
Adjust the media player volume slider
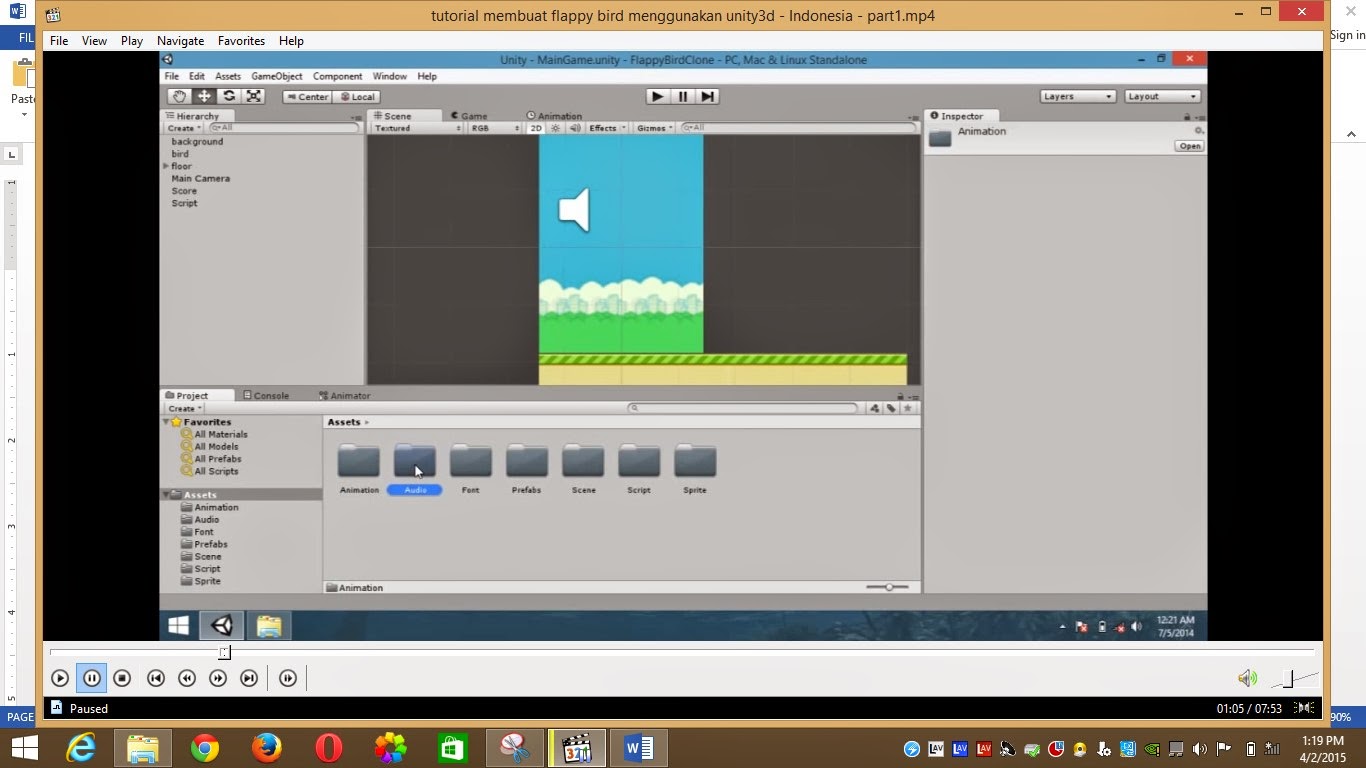(x=1294, y=679)
